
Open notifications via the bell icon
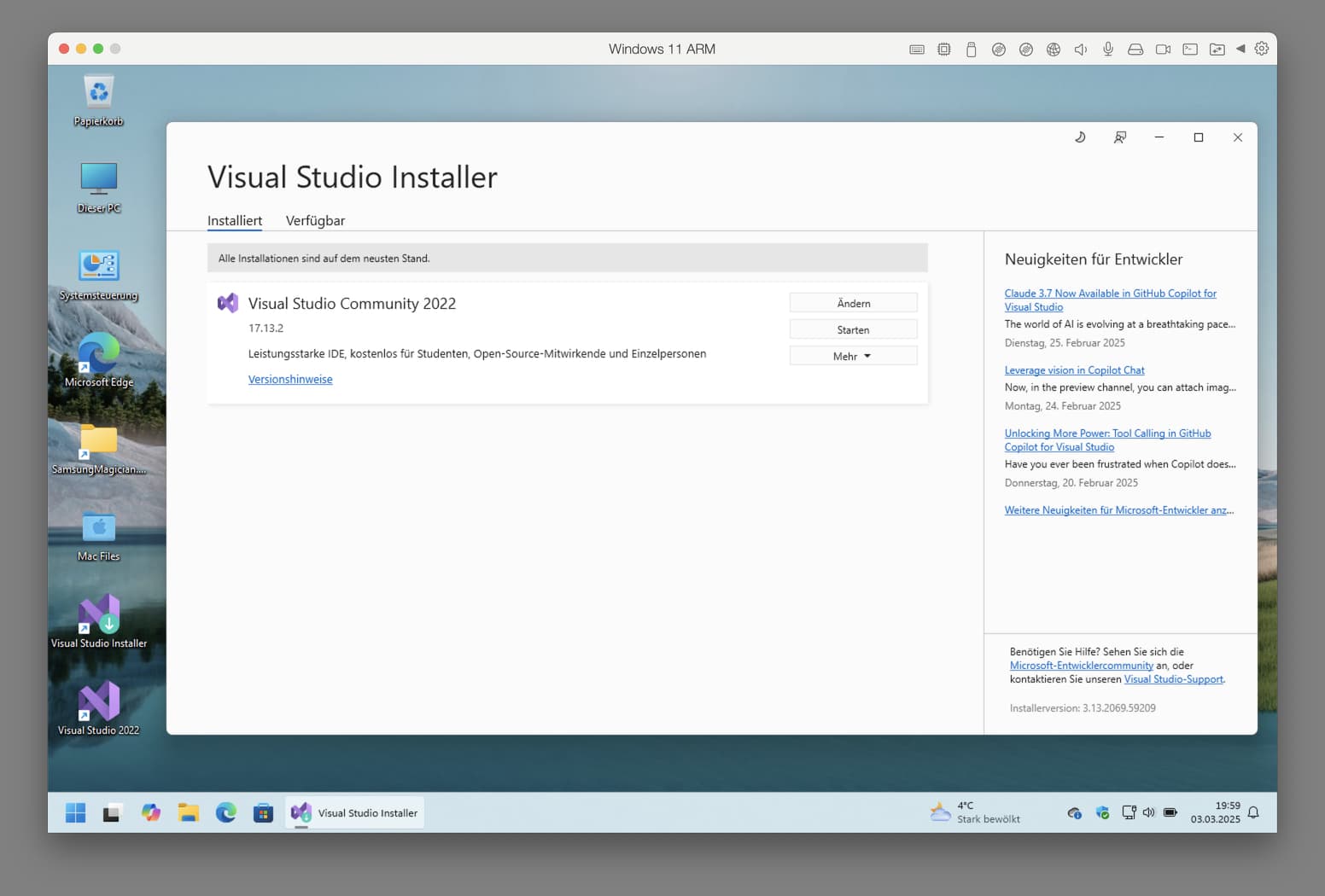click(x=1253, y=812)
